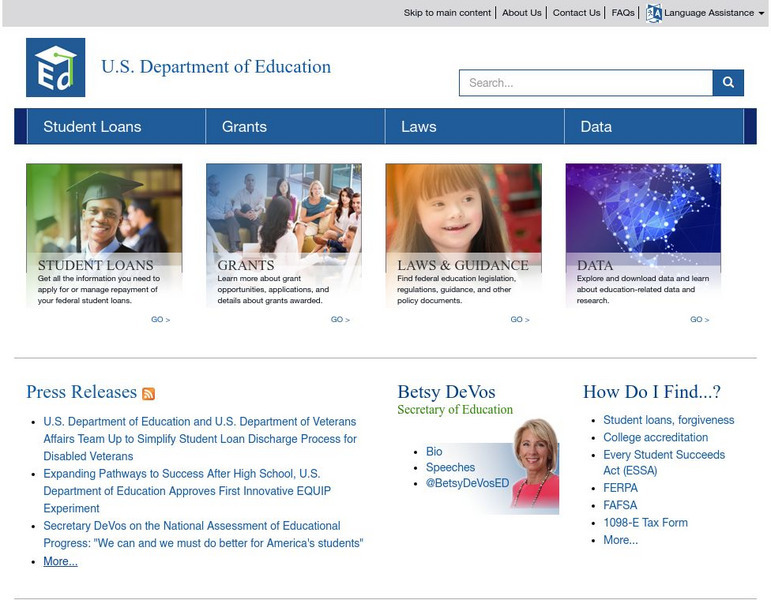Image resolution: width=771 pixels, height=600 pixels.
Task: Open press release about EQUIP Experiment
Action: click(x=187, y=491)
